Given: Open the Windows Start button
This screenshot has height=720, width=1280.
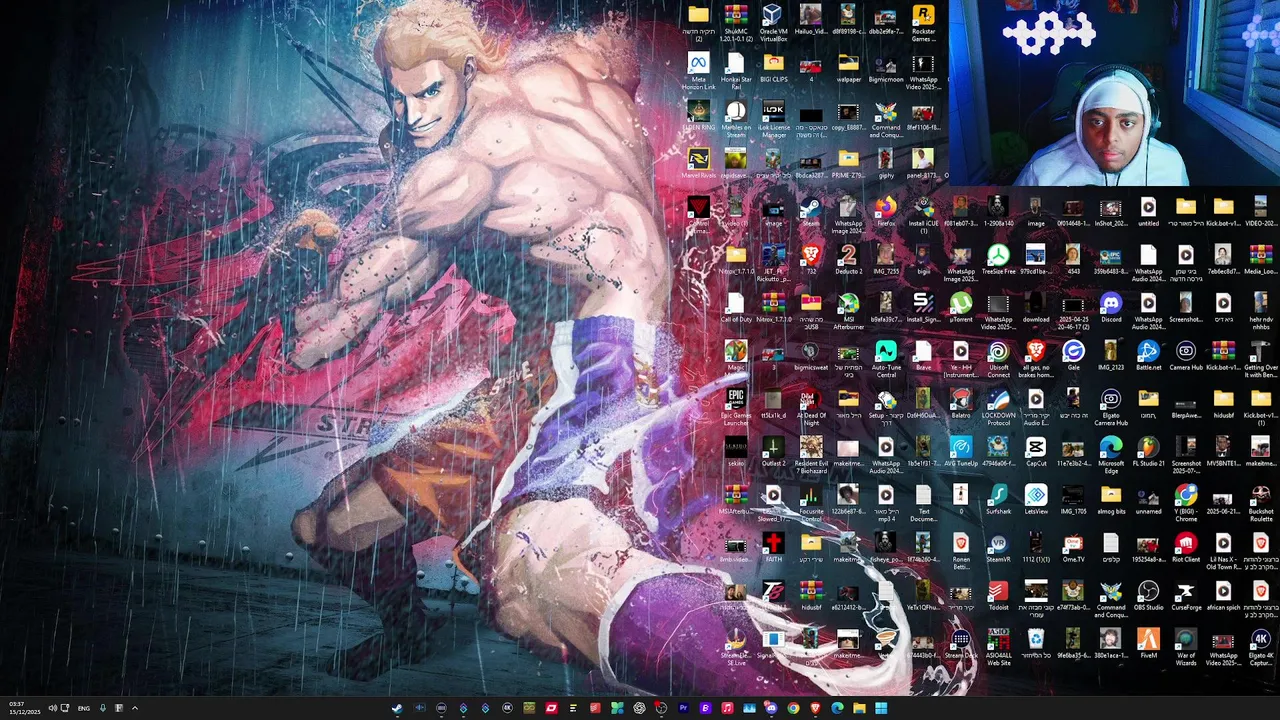Looking at the screenshot, I should coord(881,708).
